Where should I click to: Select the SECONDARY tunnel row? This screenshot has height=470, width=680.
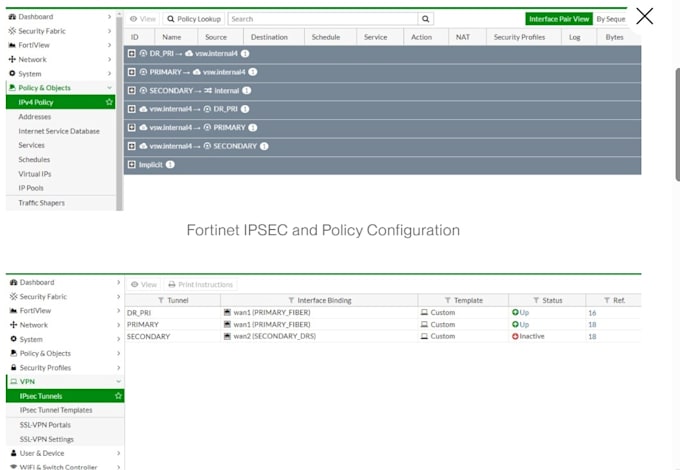tap(383, 336)
